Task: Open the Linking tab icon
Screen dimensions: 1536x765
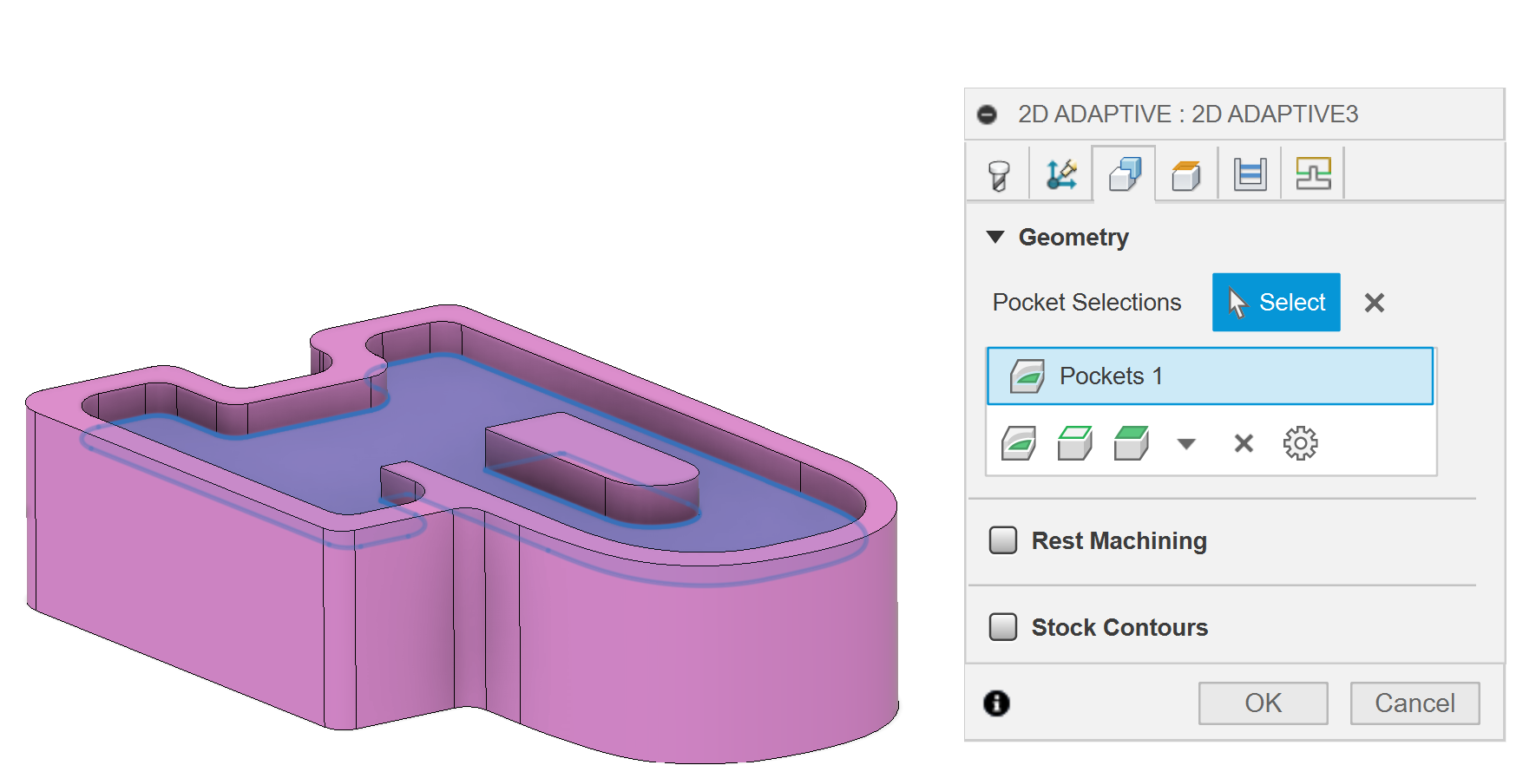Action: pyautogui.click(x=1312, y=172)
